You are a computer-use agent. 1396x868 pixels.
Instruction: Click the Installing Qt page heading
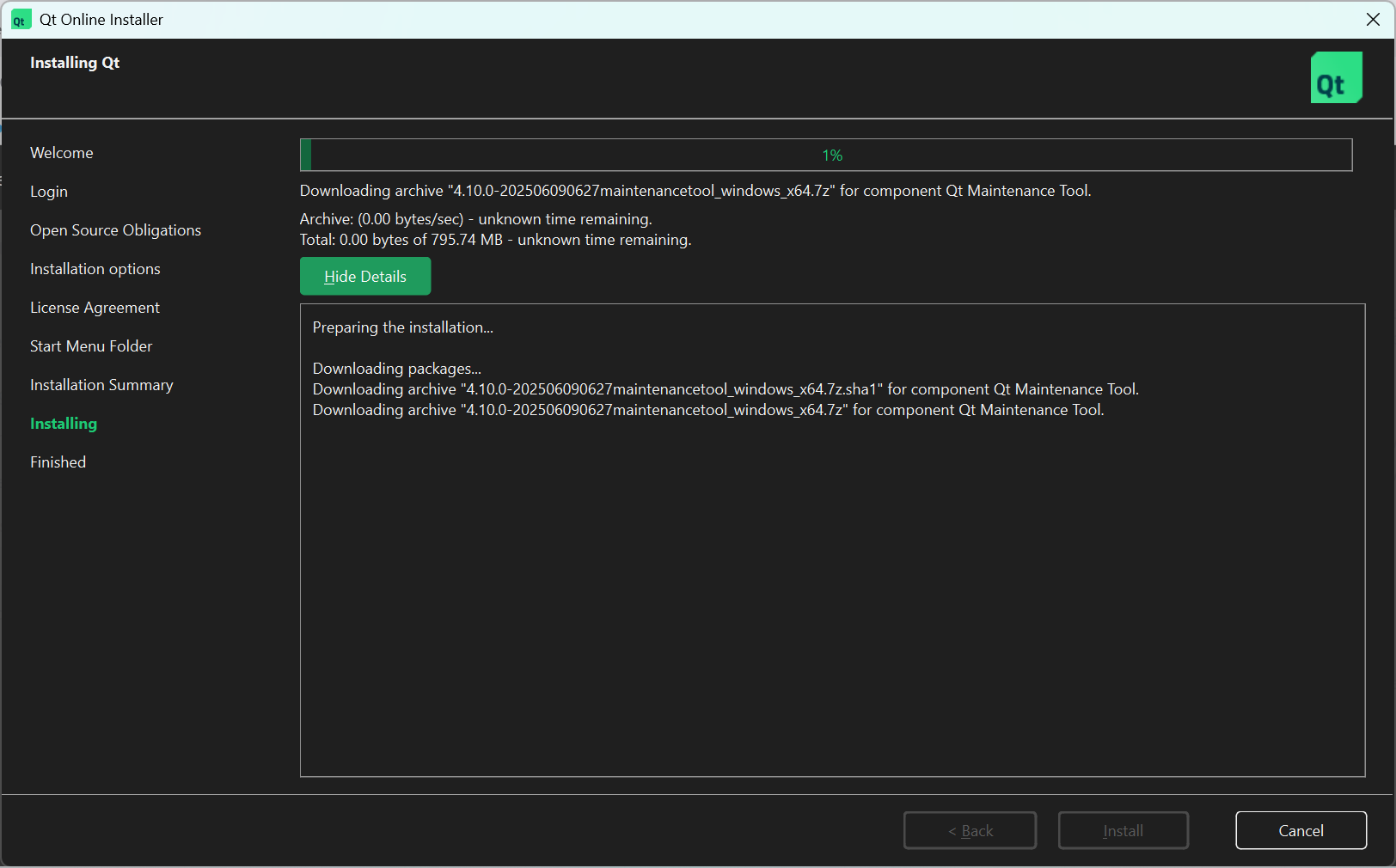pos(75,63)
